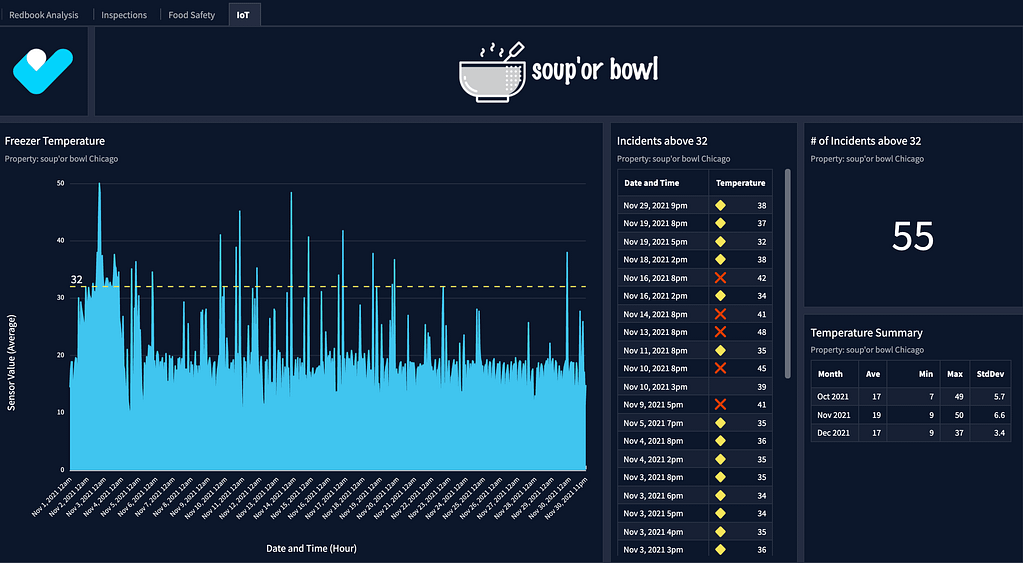Click Nov 1, 2021 12am axis label
The width and height of the screenshot is (1023, 563).
point(51,497)
